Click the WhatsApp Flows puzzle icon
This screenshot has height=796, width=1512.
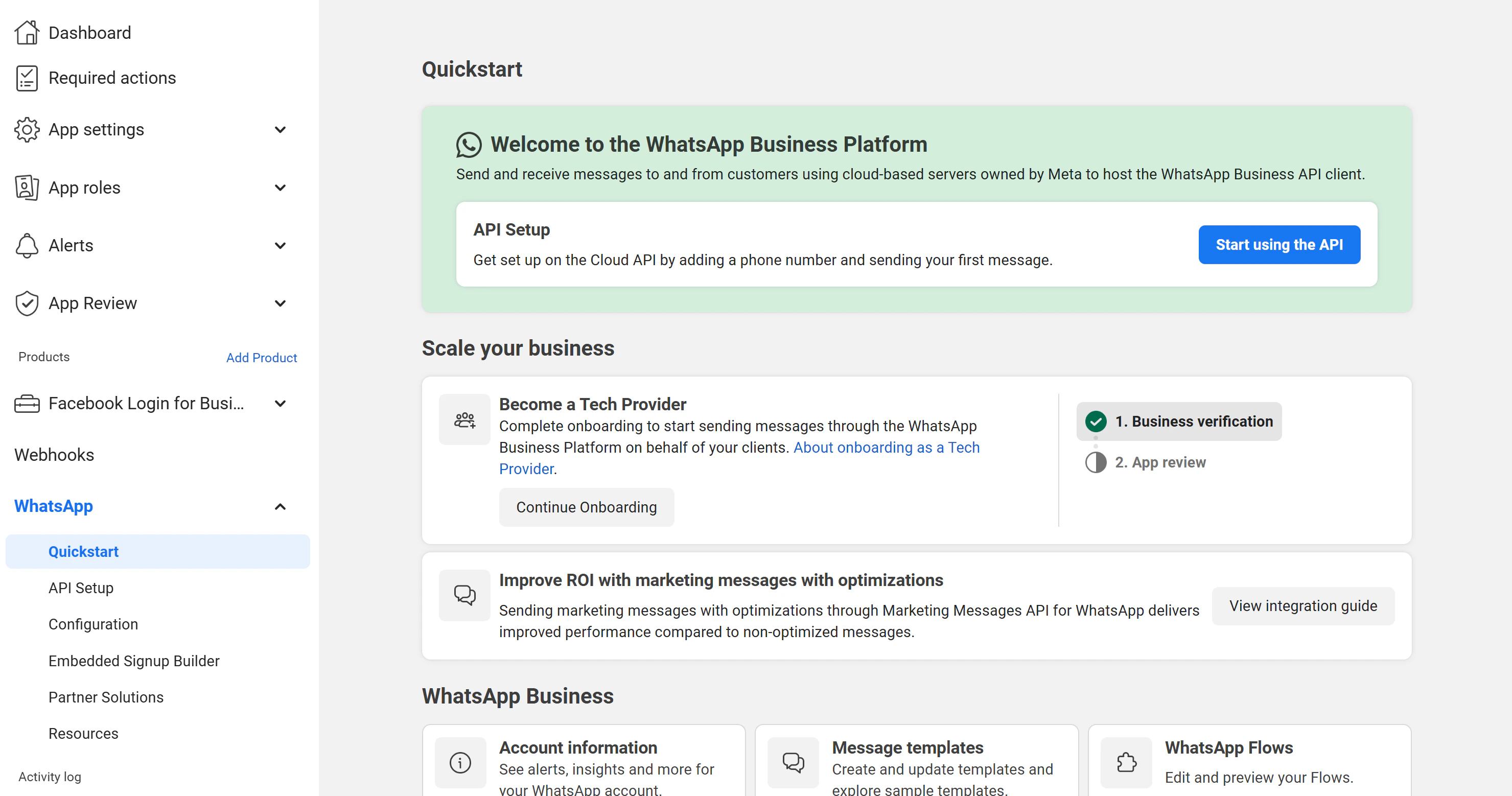pyautogui.click(x=1126, y=763)
